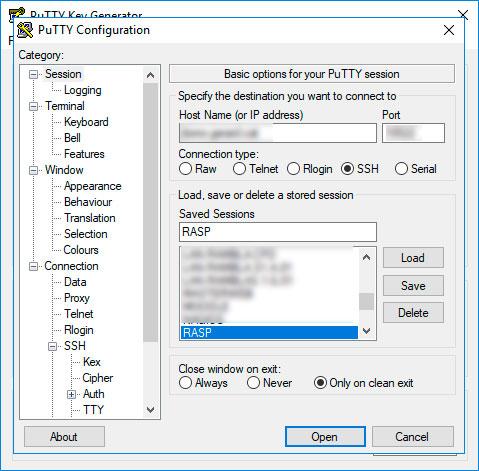
Task: Focus the Saved Sessions name field
Action: pyautogui.click(x=278, y=232)
